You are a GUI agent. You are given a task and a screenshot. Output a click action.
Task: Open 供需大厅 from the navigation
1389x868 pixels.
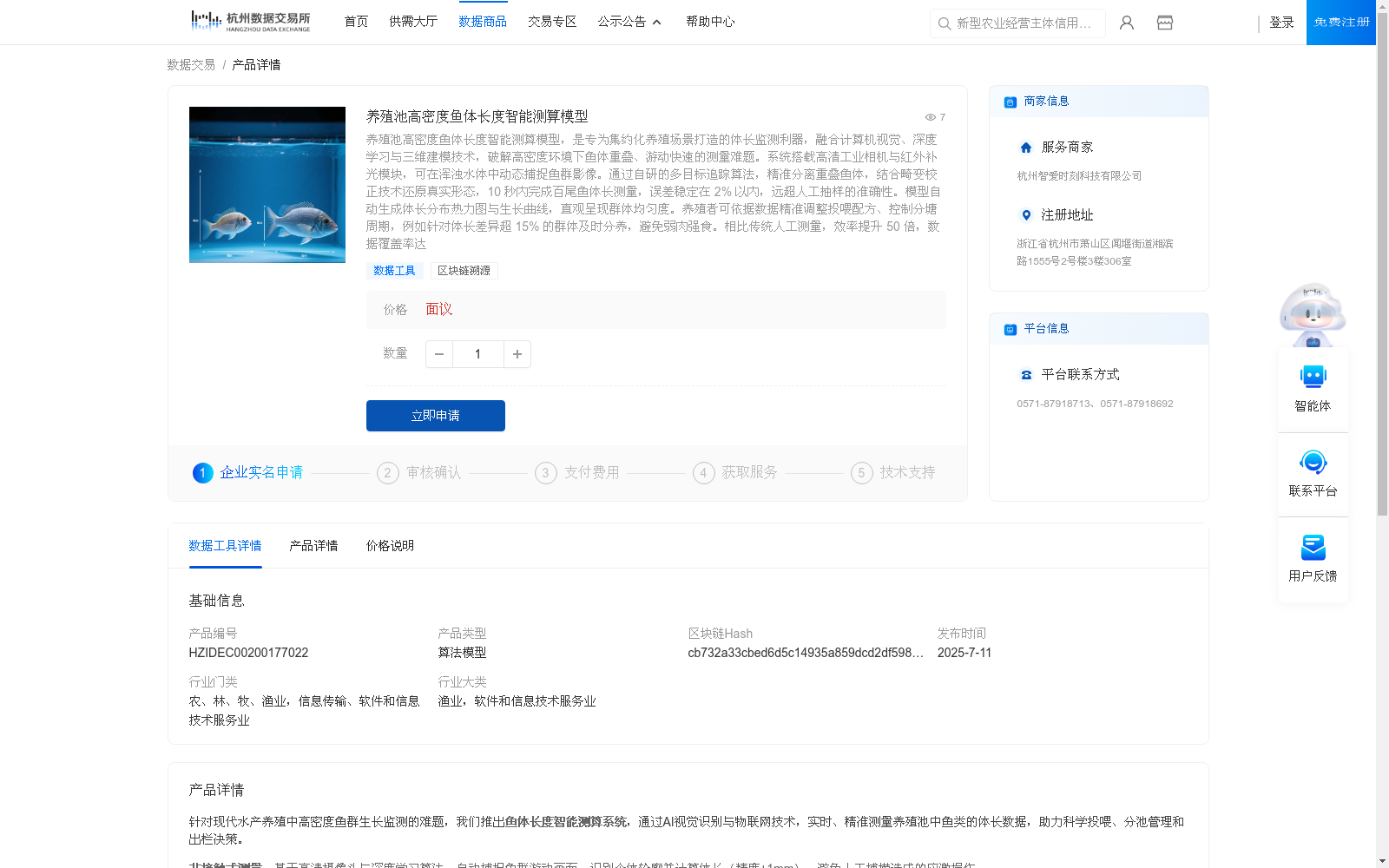click(x=413, y=22)
